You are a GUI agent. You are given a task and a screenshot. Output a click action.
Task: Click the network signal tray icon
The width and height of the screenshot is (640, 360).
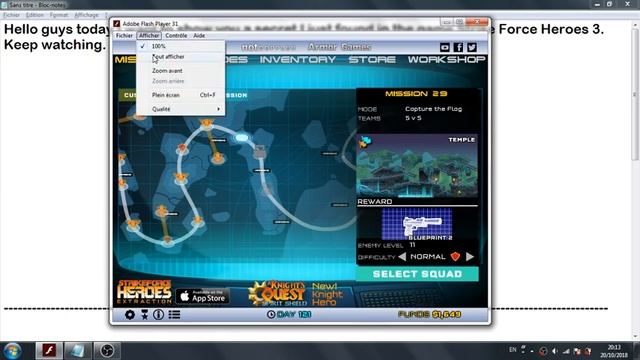[566, 351]
